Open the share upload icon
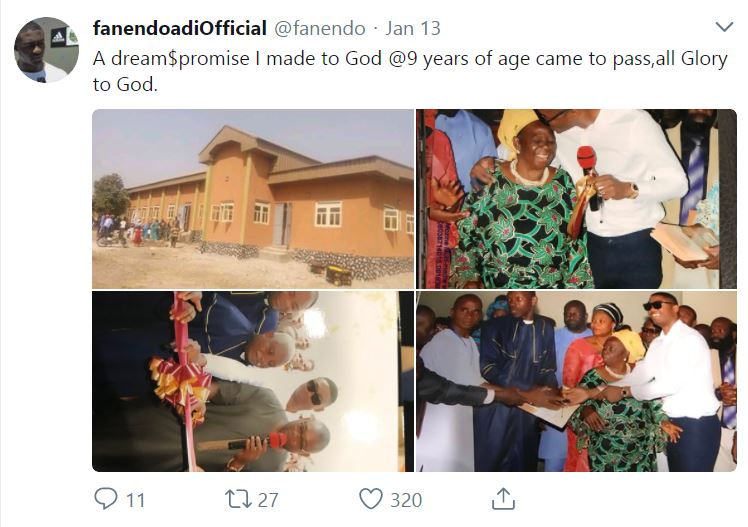The image size is (748, 527). point(504,498)
